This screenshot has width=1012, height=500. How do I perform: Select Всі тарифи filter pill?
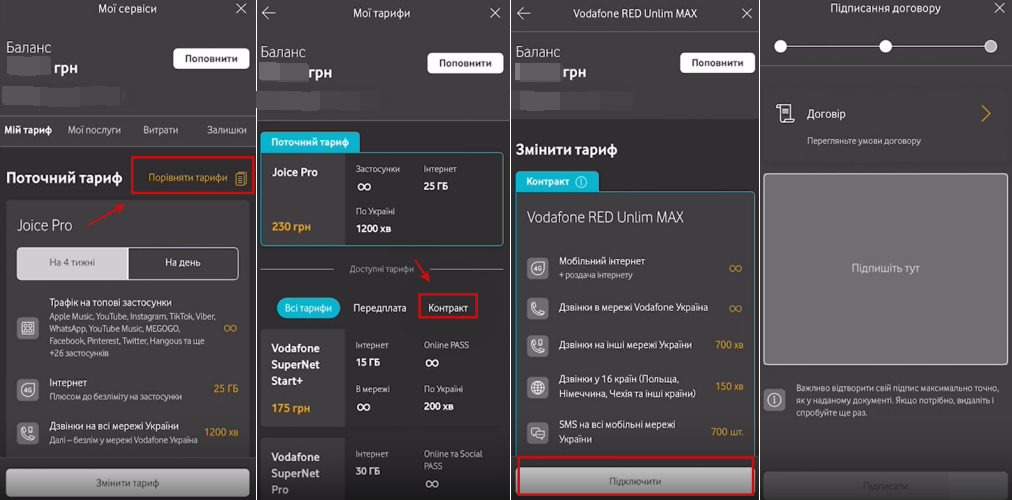coord(309,308)
